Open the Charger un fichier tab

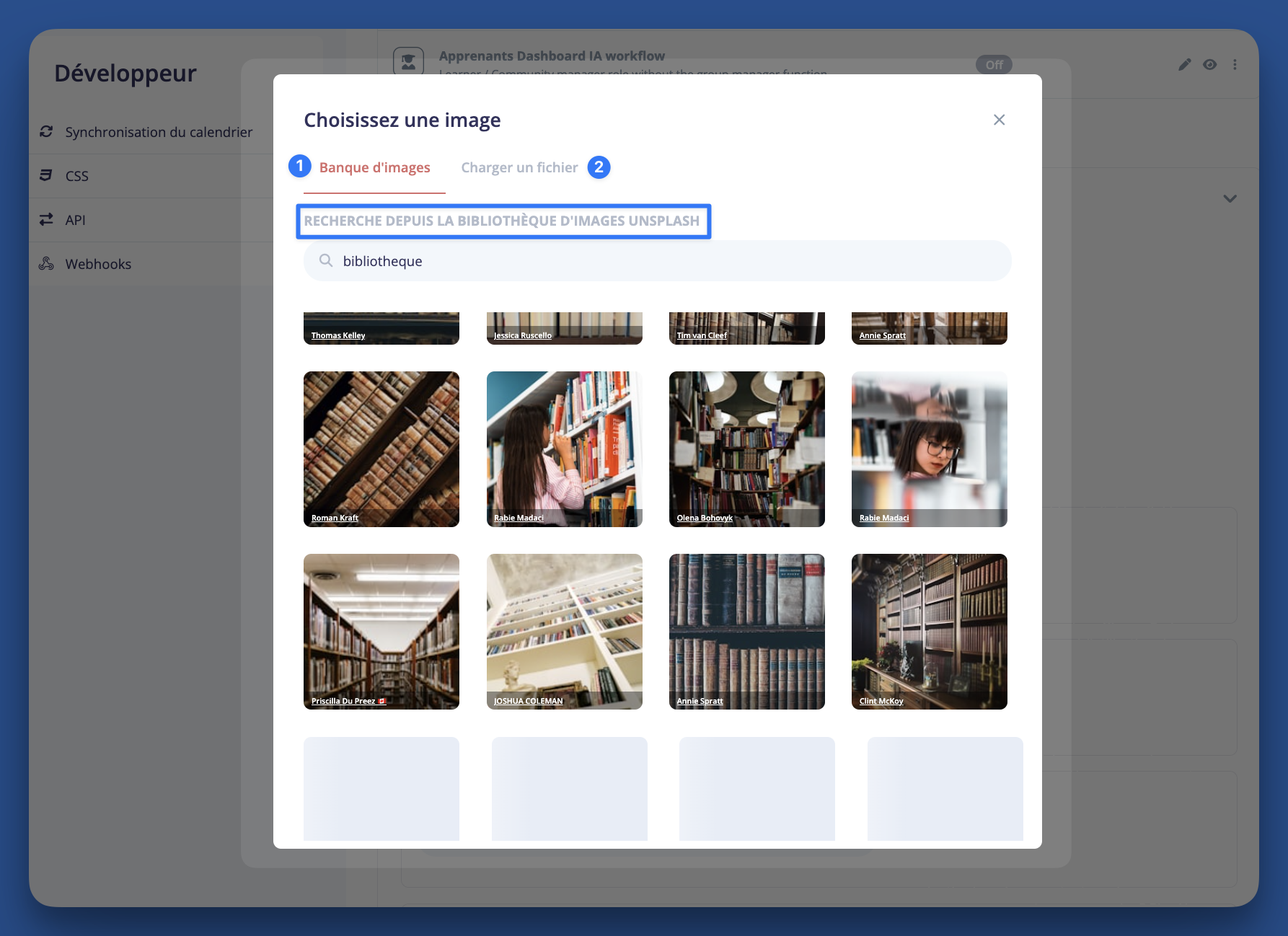[519, 167]
